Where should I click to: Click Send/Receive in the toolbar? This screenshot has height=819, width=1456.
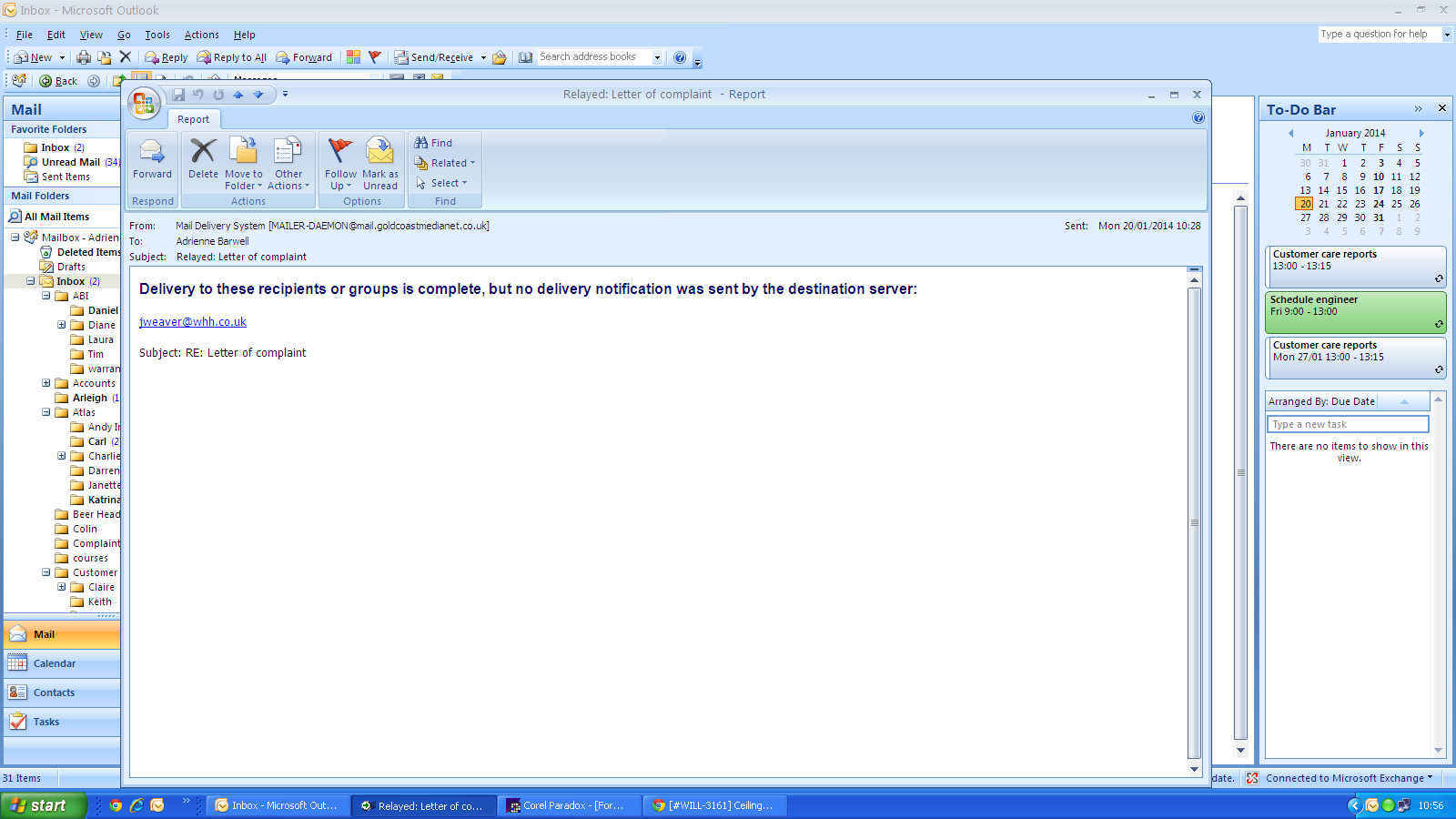[x=433, y=57]
